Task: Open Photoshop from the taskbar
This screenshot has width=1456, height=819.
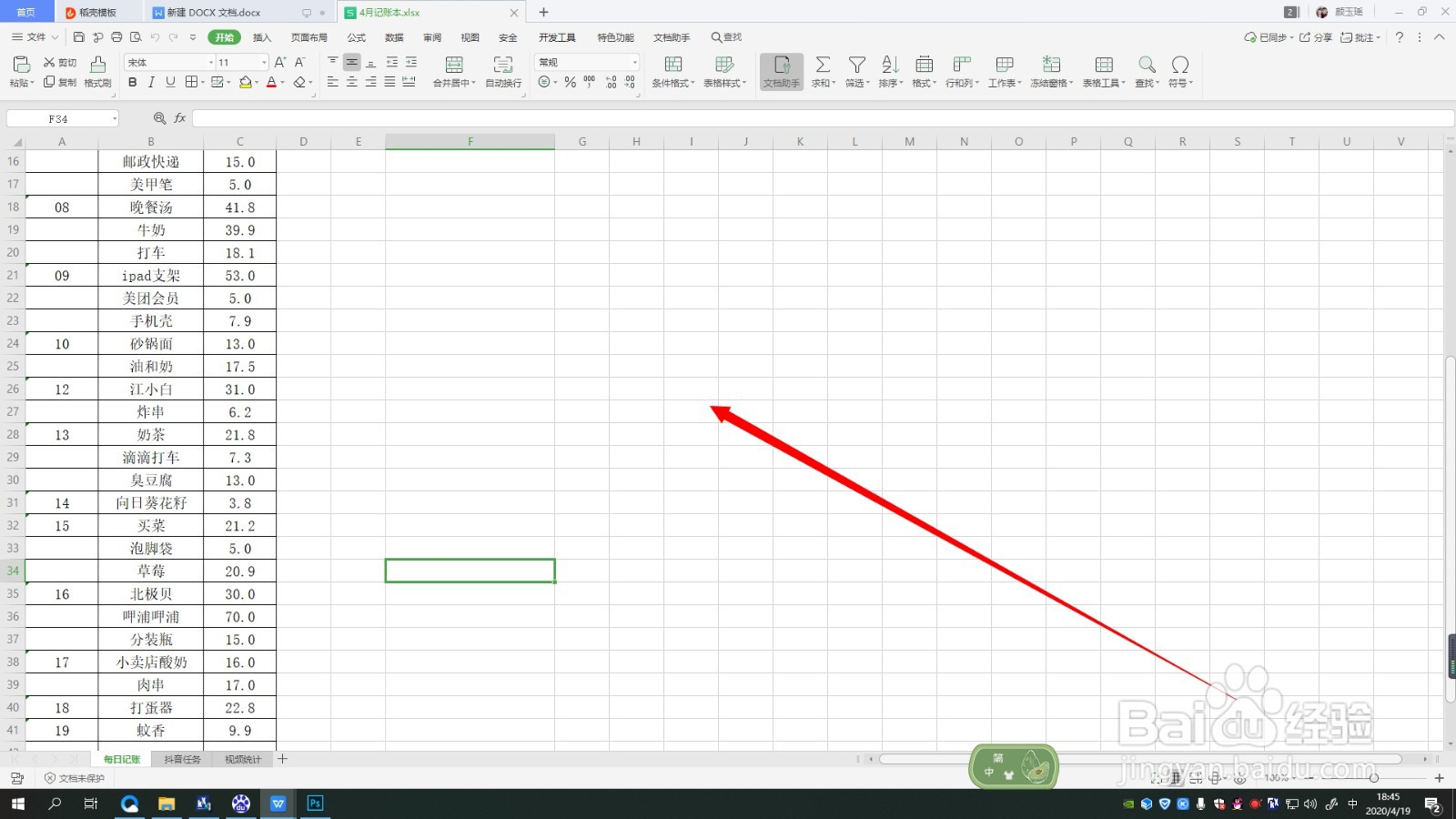Action: [x=315, y=804]
